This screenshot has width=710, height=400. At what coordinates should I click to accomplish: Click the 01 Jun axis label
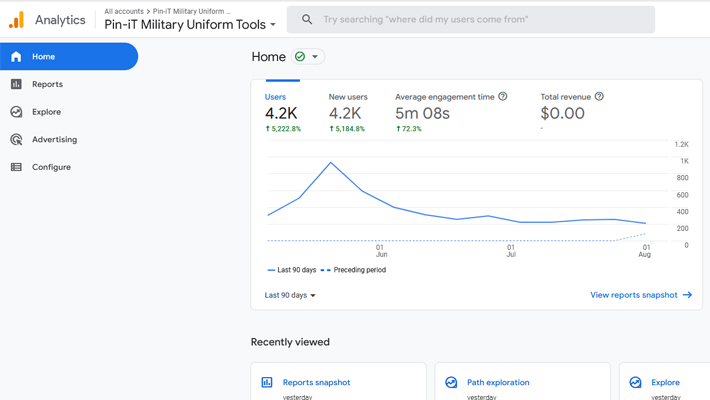click(x=381, y=251)
